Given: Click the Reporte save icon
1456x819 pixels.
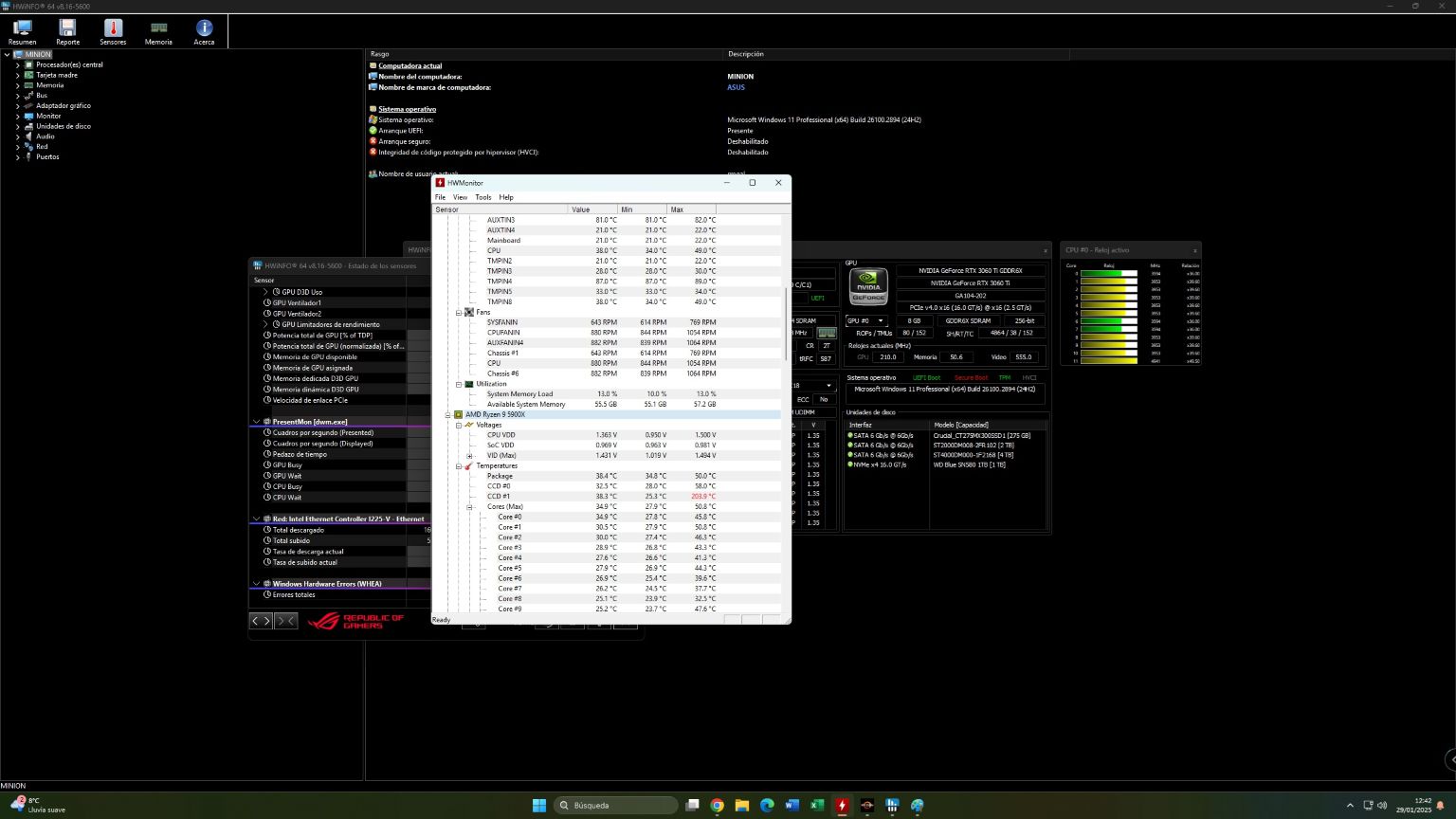Looking at the screenshot, I should (67, 31).
